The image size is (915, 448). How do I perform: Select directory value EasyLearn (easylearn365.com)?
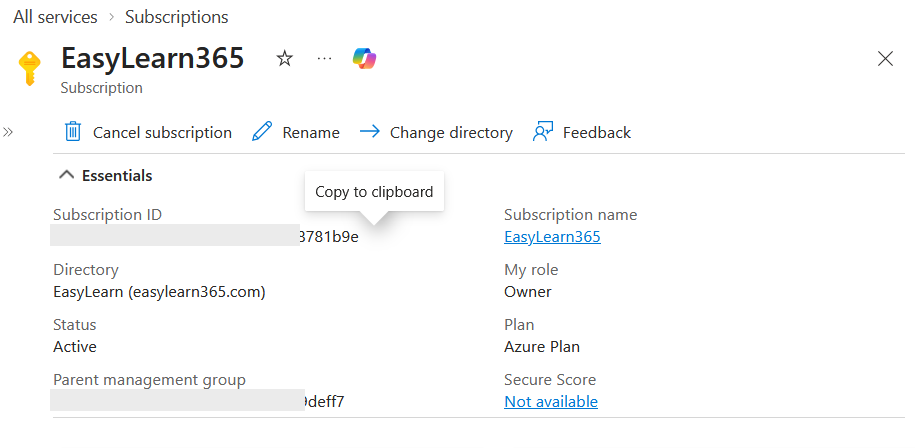159,292
